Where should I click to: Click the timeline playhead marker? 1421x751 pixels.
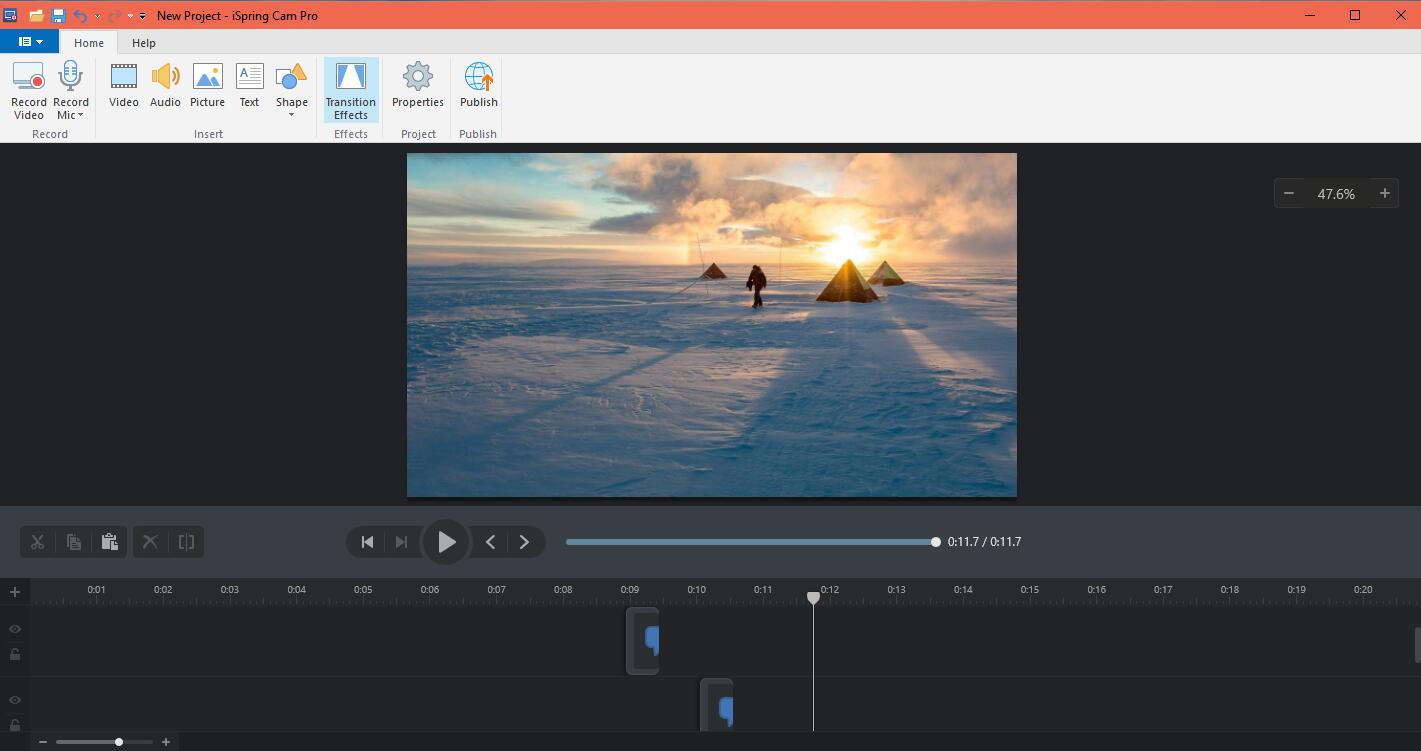tap(813, 597)
